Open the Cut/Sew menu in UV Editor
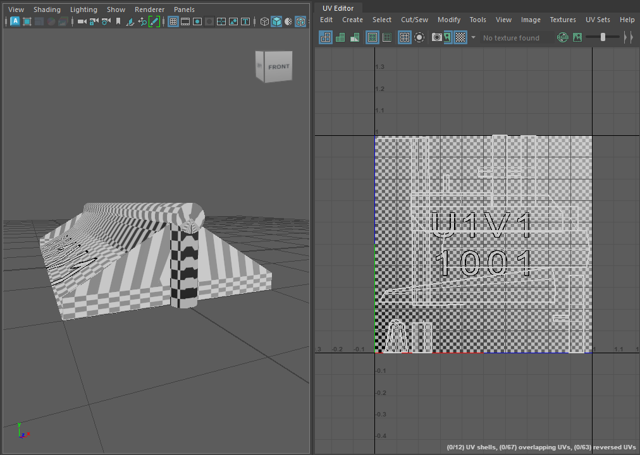640x455 pixels. click(414, 19)
